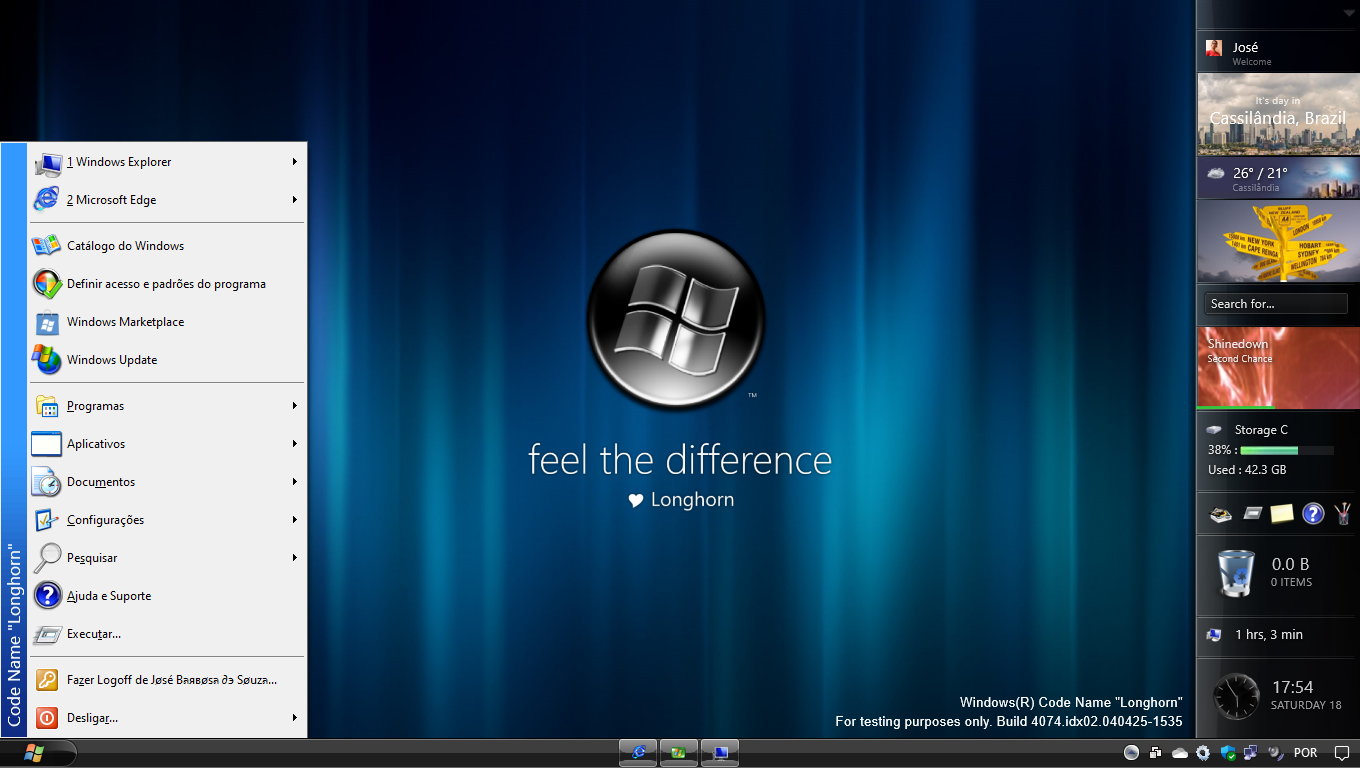
Task: Click the Cassilândia, Brazil location tile
Action: tap(1278, 114)
